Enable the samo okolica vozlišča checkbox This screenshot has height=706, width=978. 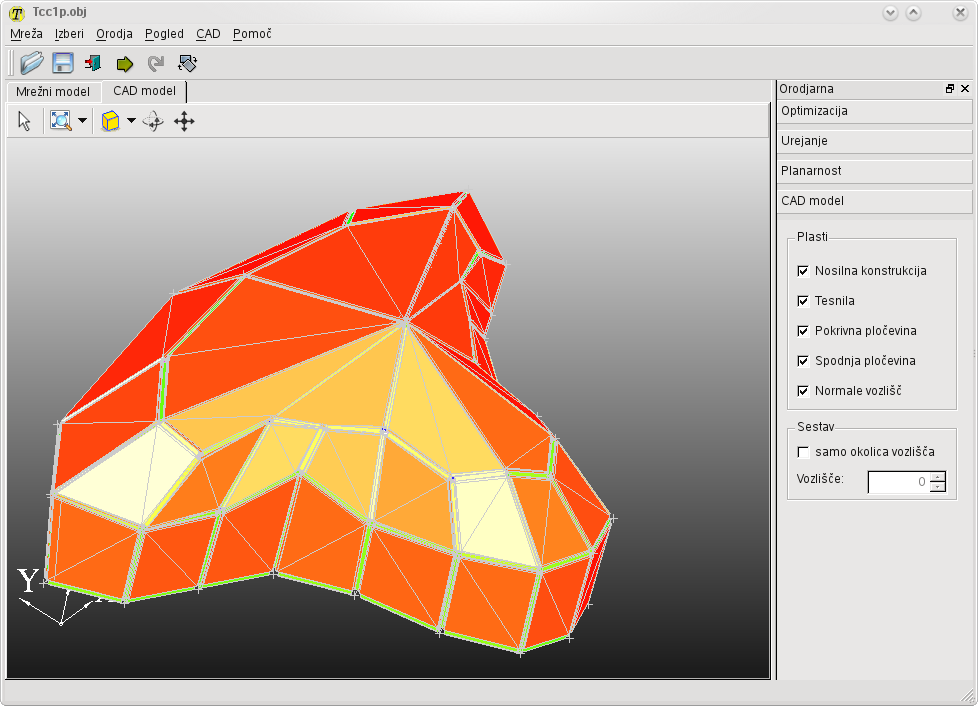(x=803, y=452)
